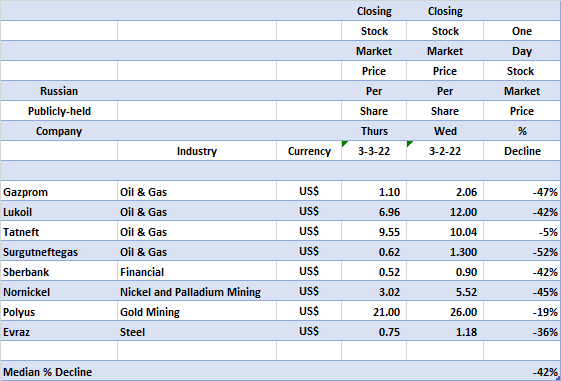
Task: Select Polyus's US$ currency cell
Action: pyautogui.click(x=309, y=312)
